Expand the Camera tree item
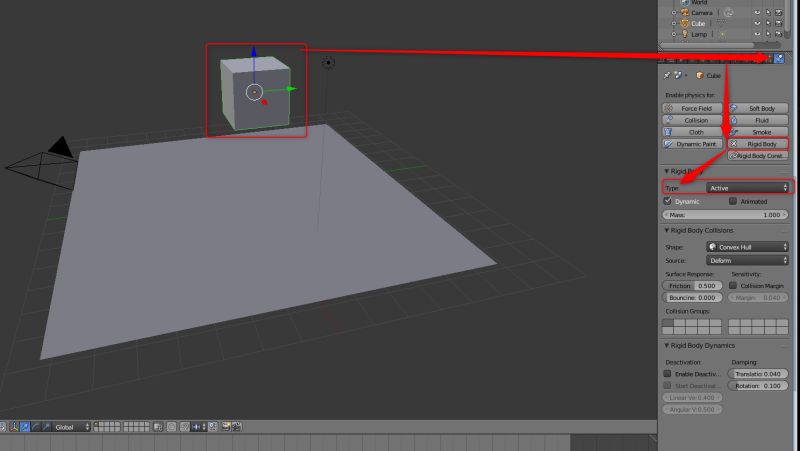Viewport: 800px width, 451px height. pyautogui.click(x=673, y=12)
